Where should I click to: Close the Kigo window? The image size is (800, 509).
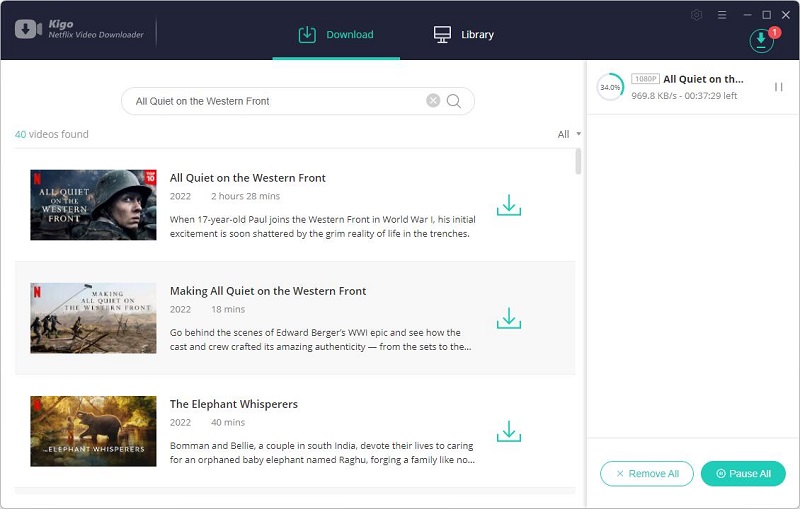pyautogui.click(x=786, y=15)
